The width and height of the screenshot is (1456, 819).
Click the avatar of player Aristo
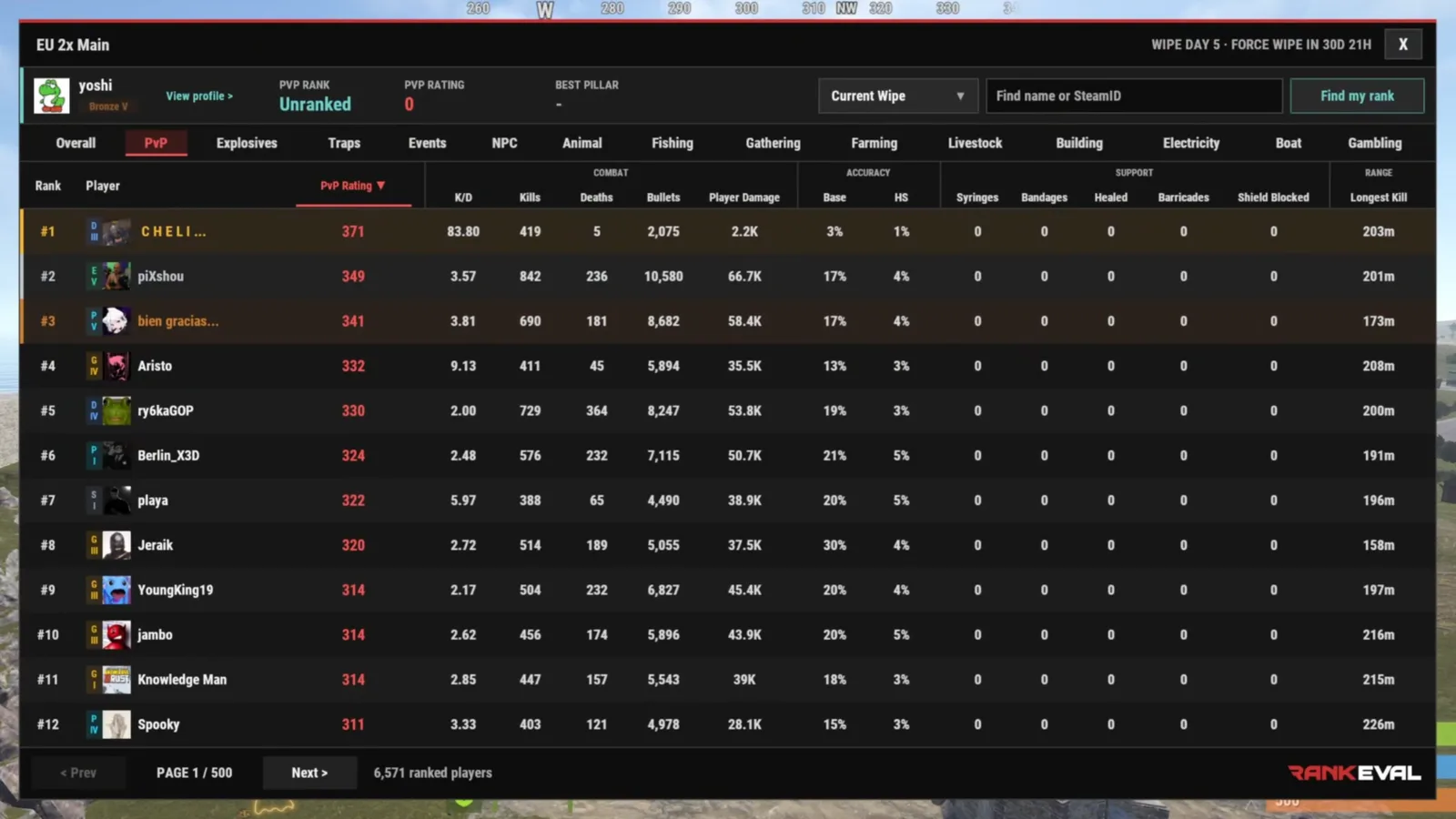[x=116, y=366]
